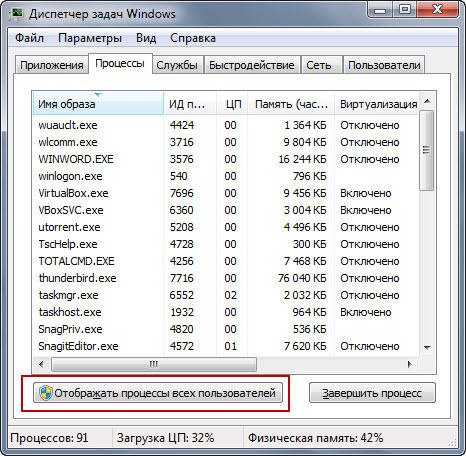Click memory value 76 040 КБ
Screen dimensions: 466x456
tap(302, 278)
